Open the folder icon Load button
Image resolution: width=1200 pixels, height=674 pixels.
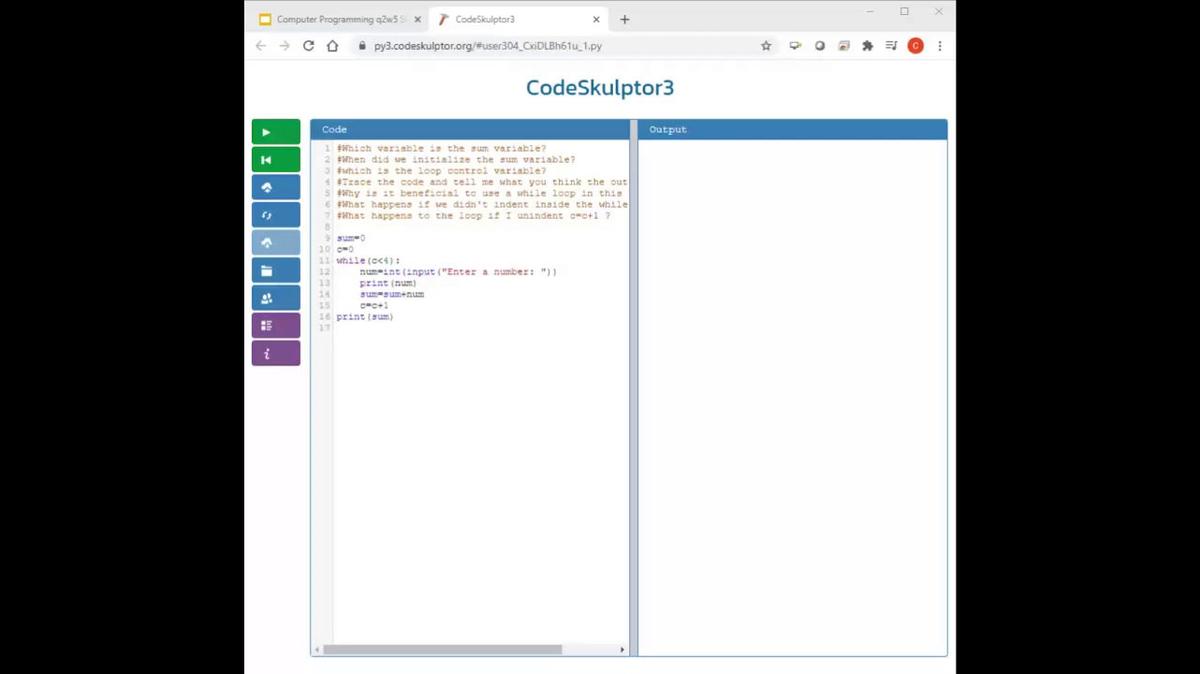coord(276,270)
